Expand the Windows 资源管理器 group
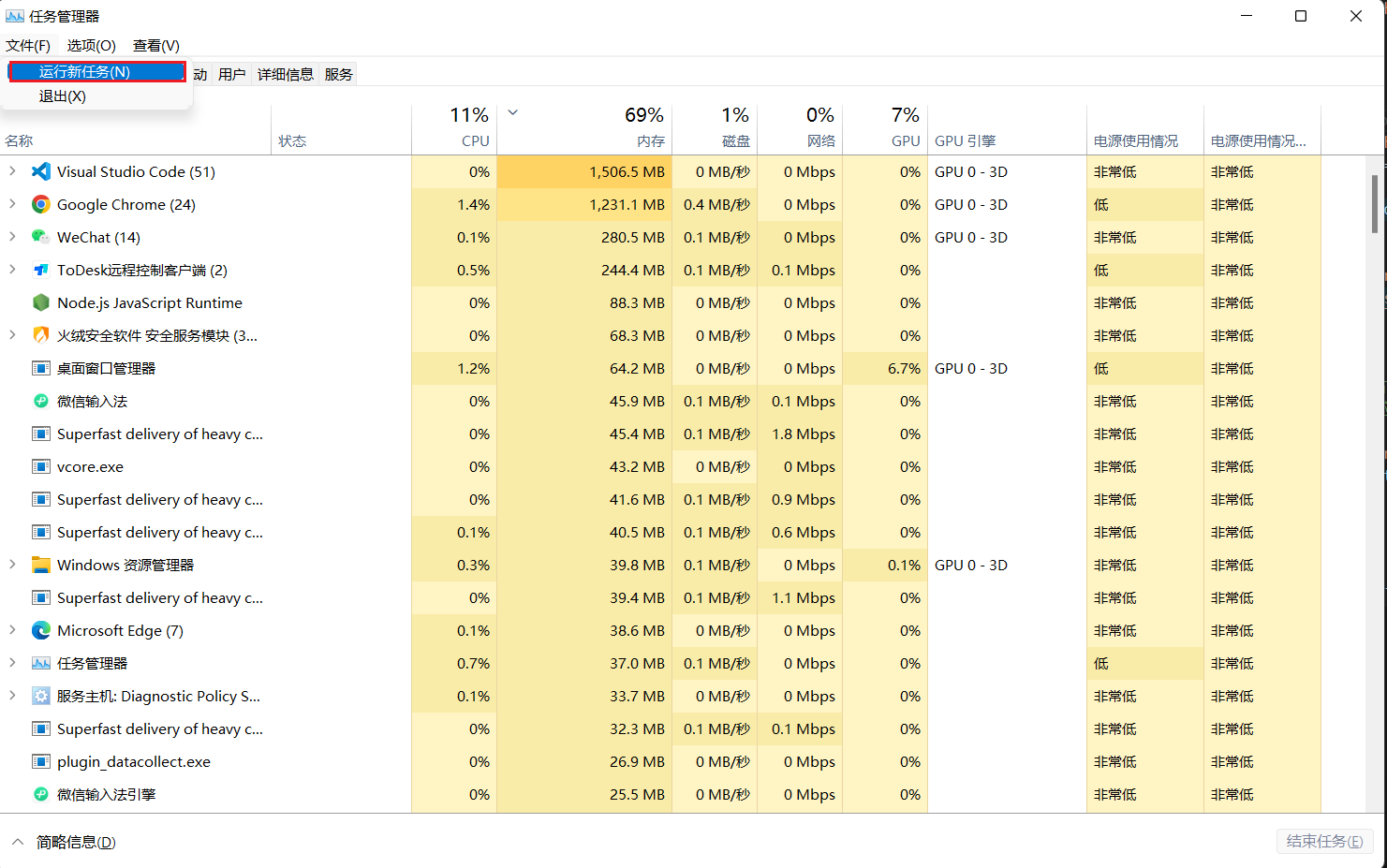Screen dimensions: 1387x868 click(x=12, y=565)
